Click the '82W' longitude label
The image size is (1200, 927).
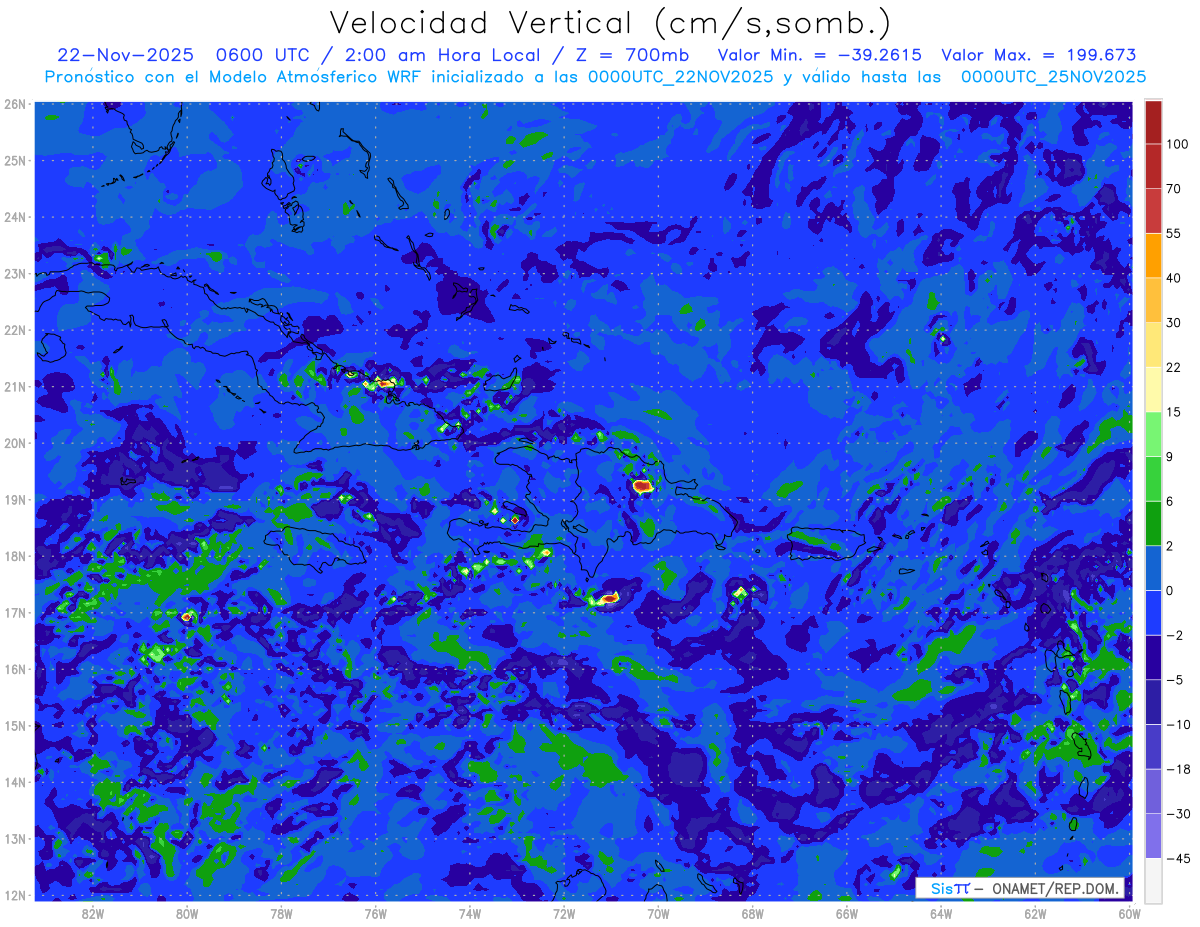pyautogui.click(x=93, y=913)
